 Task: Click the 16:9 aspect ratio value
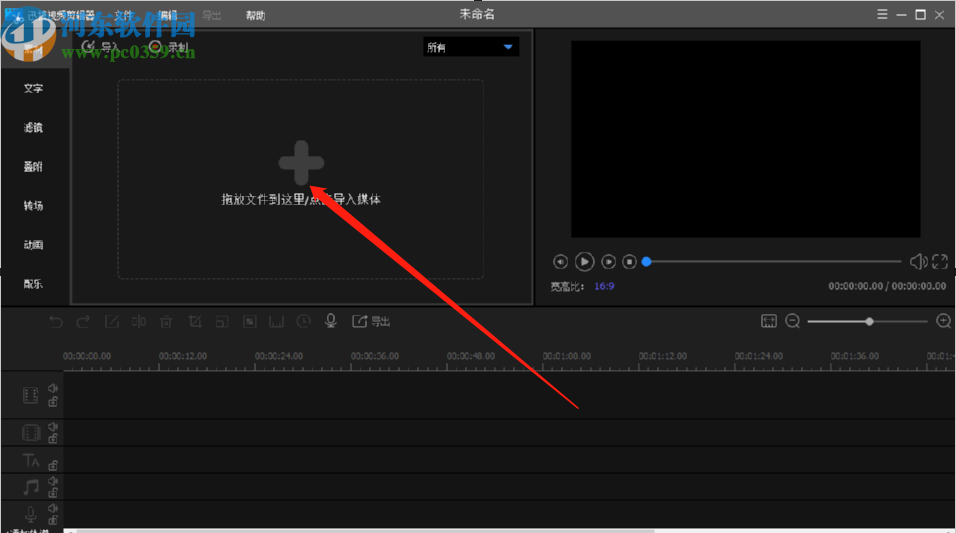604,286
